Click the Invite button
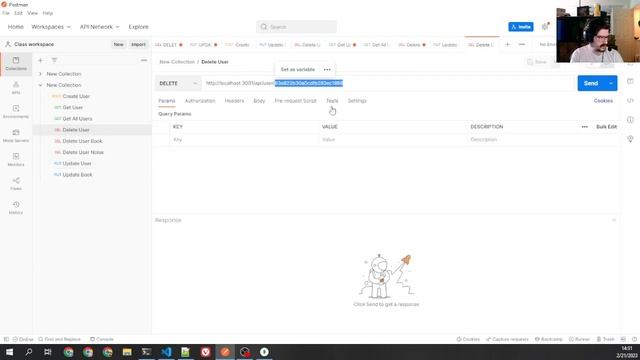 (521, 27)
